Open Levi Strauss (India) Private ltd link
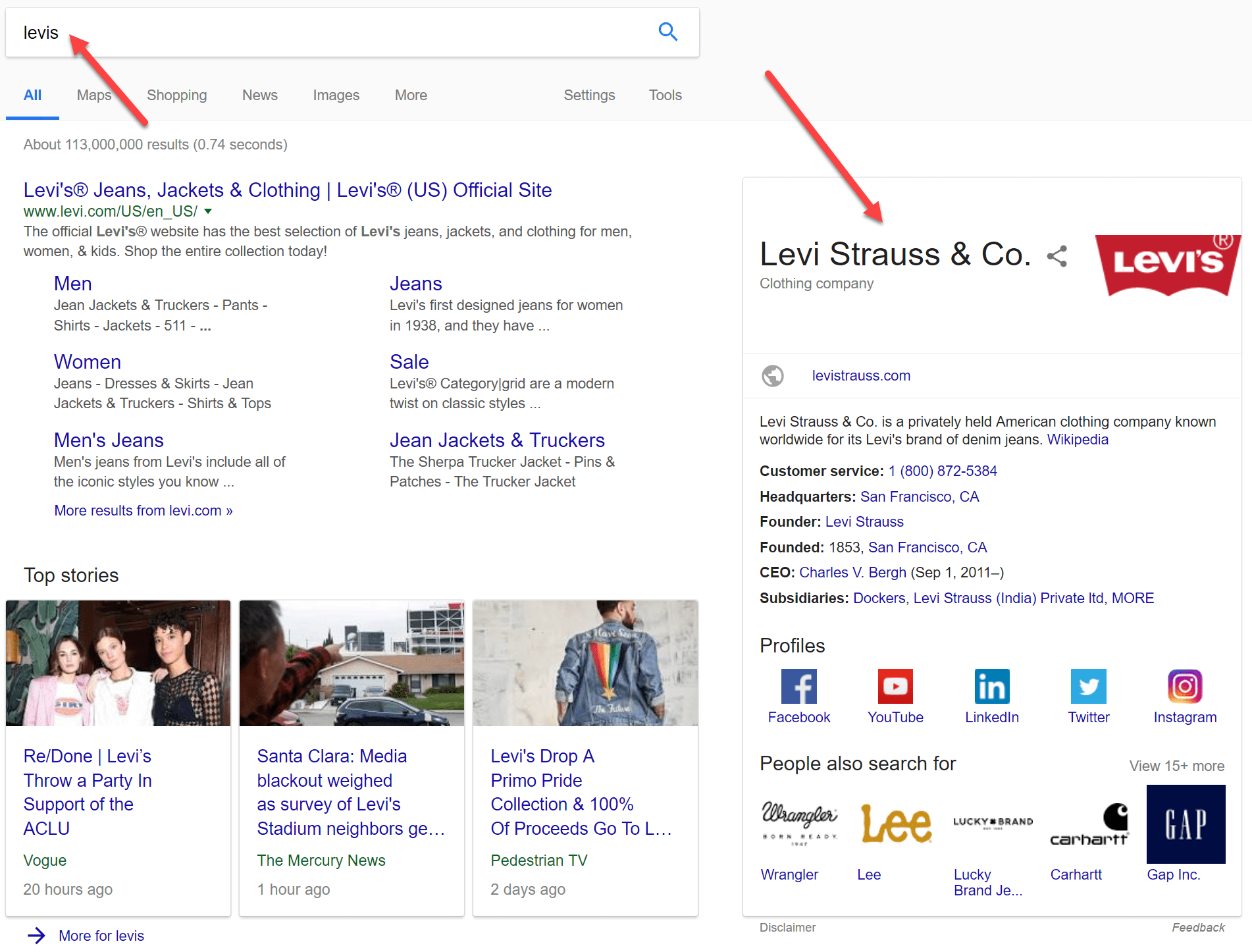This screenshot has height=952, width=1252. coord(1008,598)
